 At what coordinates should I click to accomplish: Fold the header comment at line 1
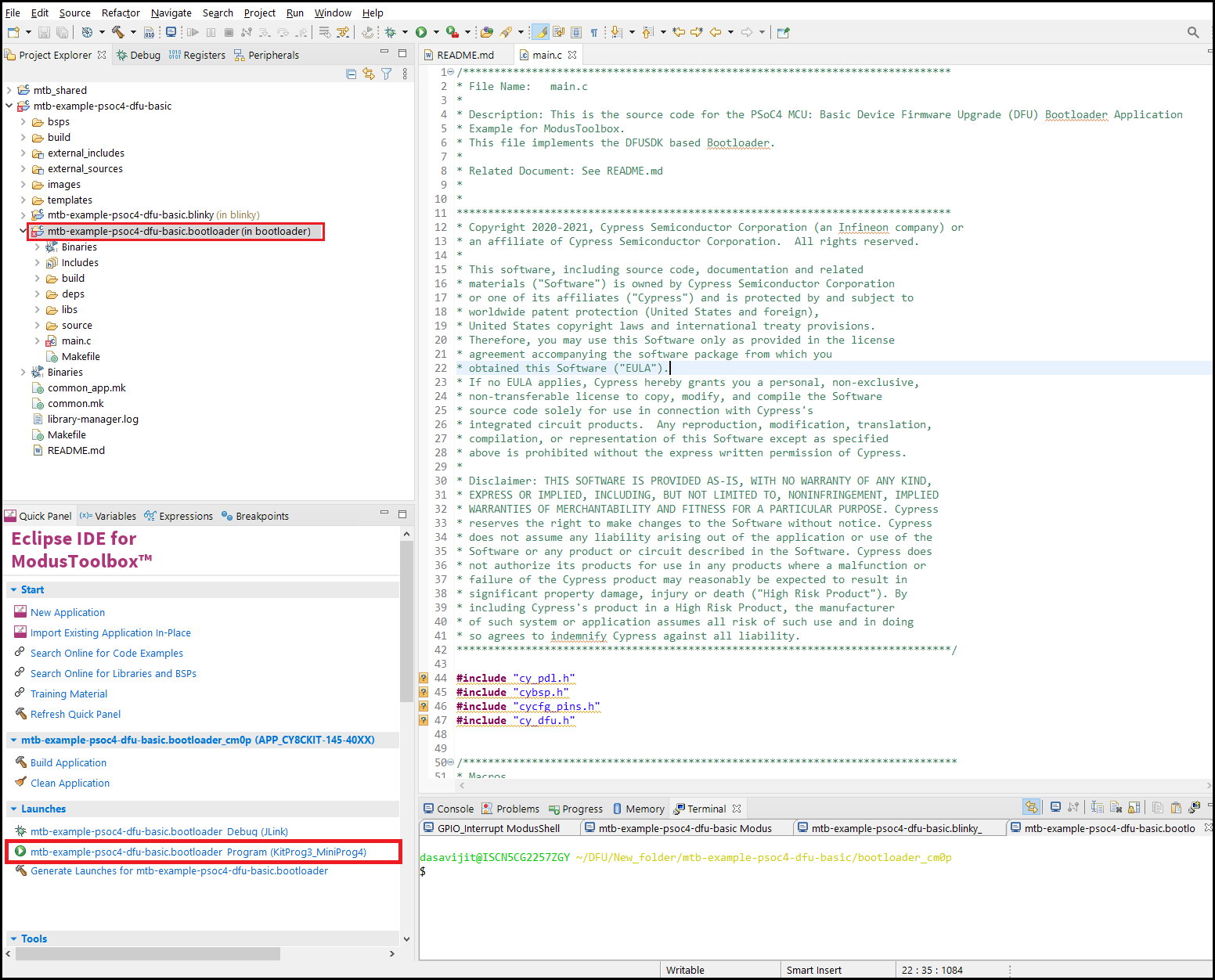click(451, 72)
